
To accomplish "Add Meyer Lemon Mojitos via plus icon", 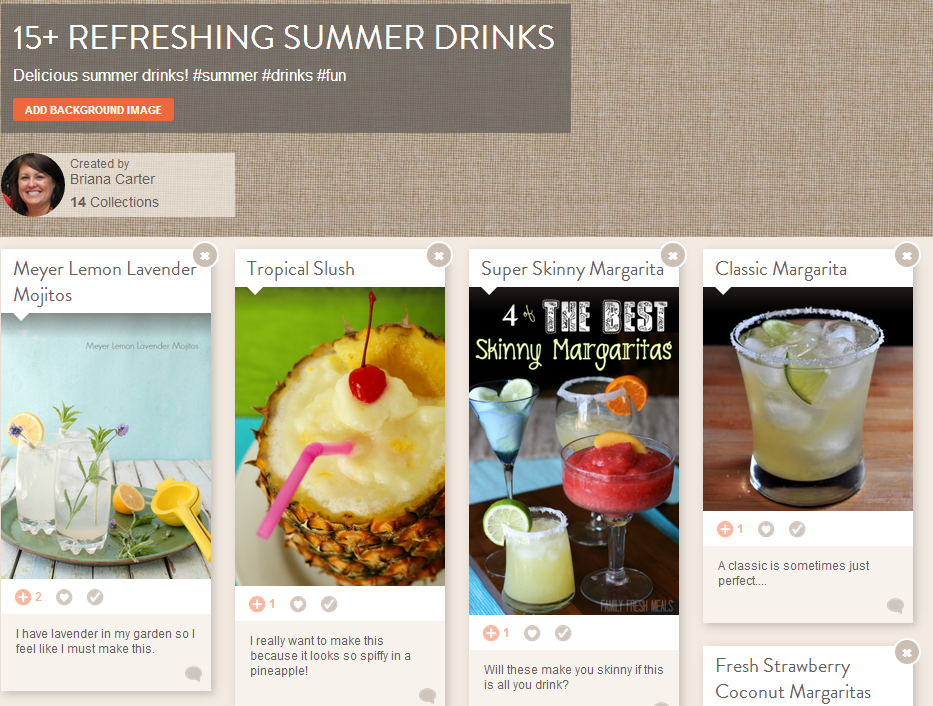I will click(x=23, y=597).
